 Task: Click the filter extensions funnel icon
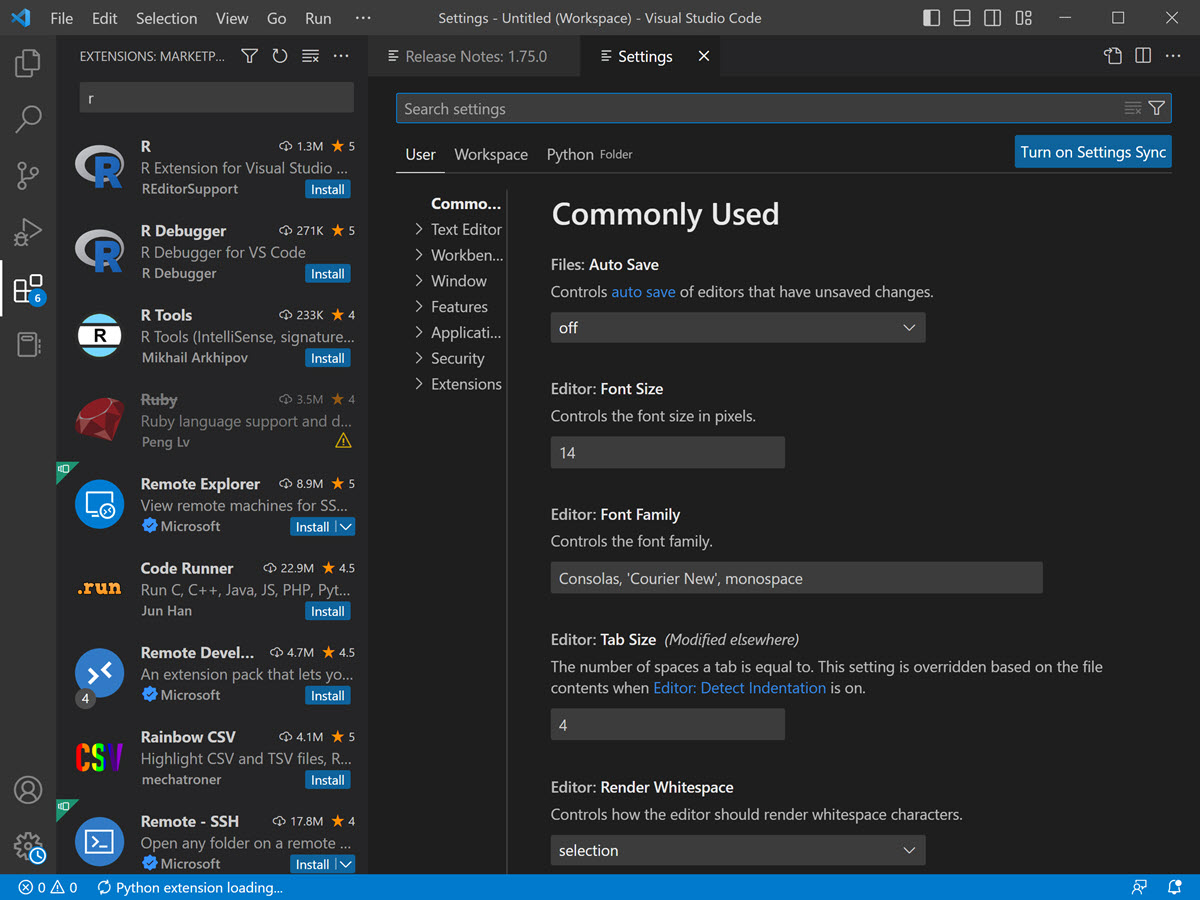[x=250, y=56]
